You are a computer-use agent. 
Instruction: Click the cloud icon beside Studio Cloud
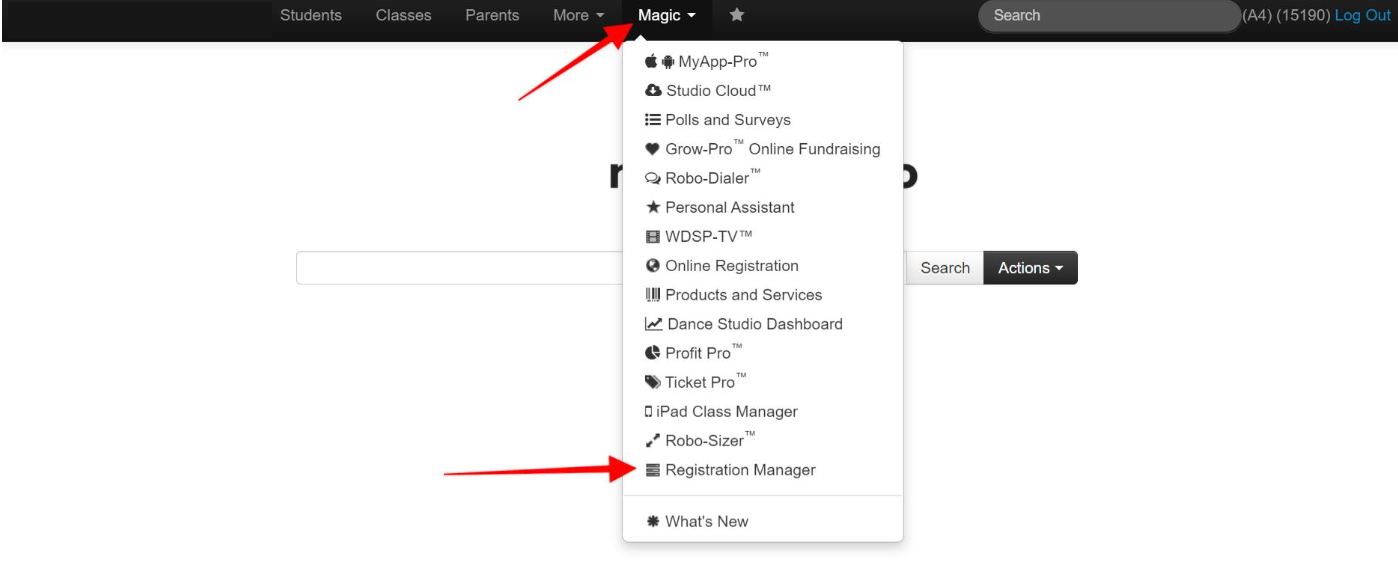(653, 91)
